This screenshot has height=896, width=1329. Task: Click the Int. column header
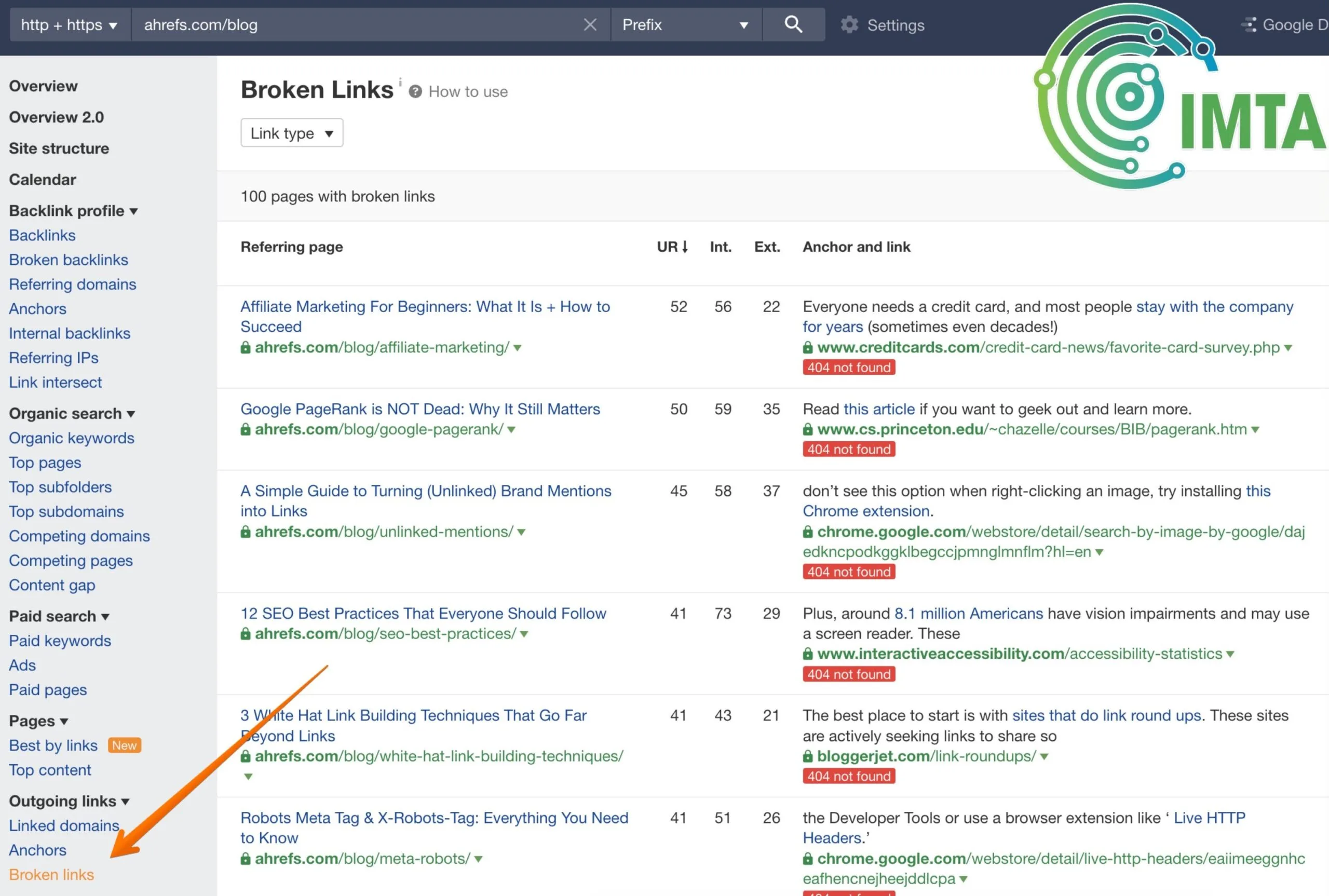[x=721, y=247]
